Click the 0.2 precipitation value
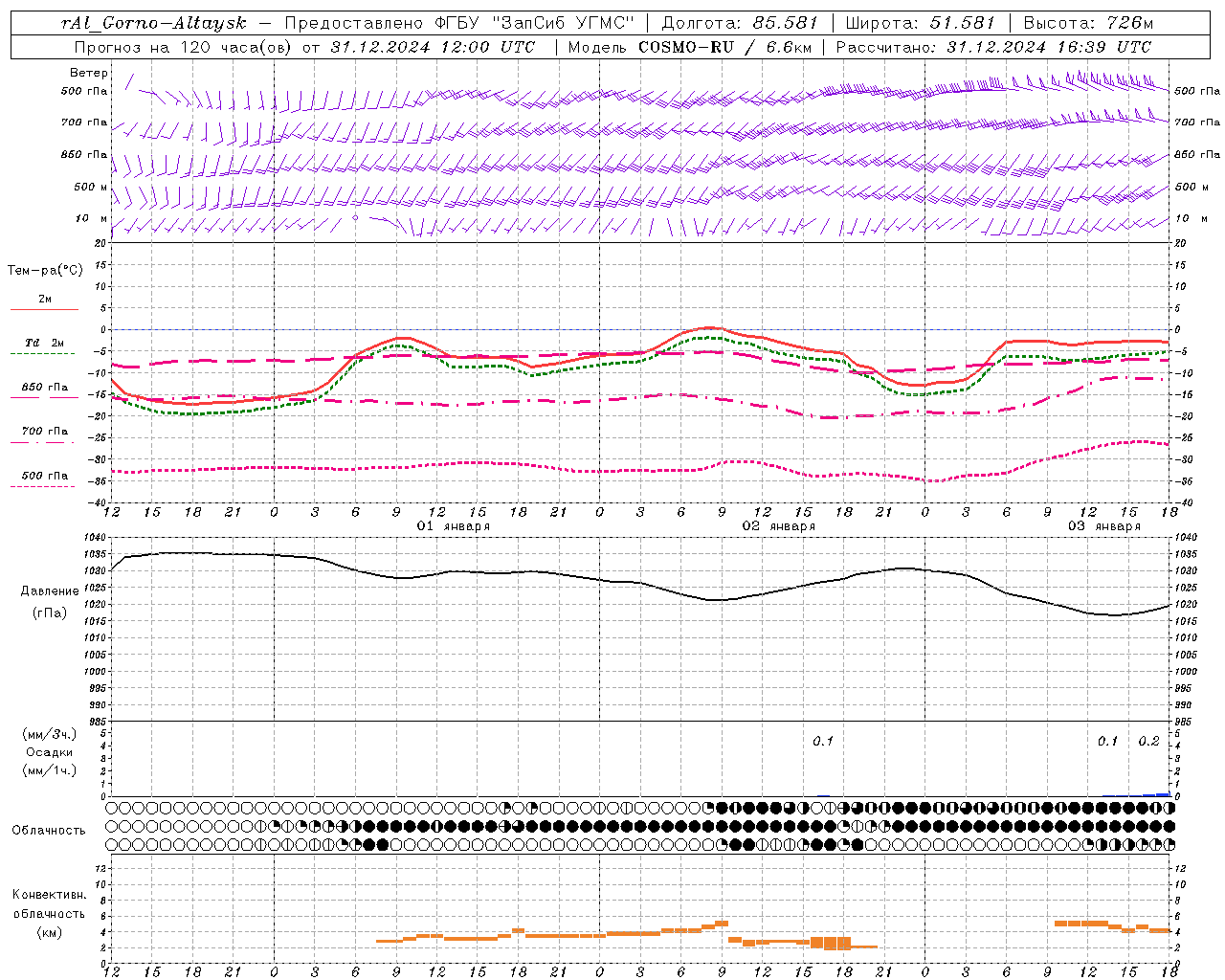 coord(1148,742)
